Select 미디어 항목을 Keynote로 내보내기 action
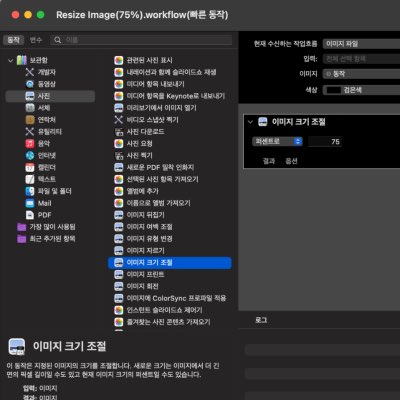The image size is (400, 400). [170, 96]
